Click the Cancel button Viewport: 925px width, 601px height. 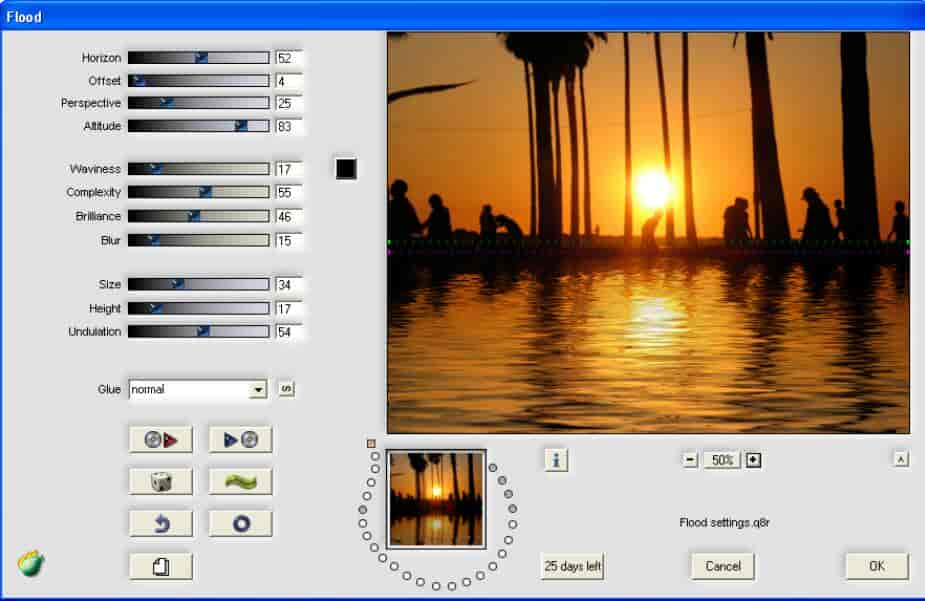click(x=722, y=566)
